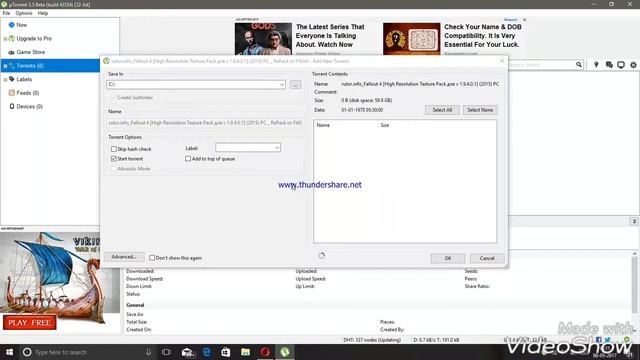Click Name & DOB compatibility ad thumbnail
The height and width of the screenshot is (360, 640).
click(x=411, y=39)
